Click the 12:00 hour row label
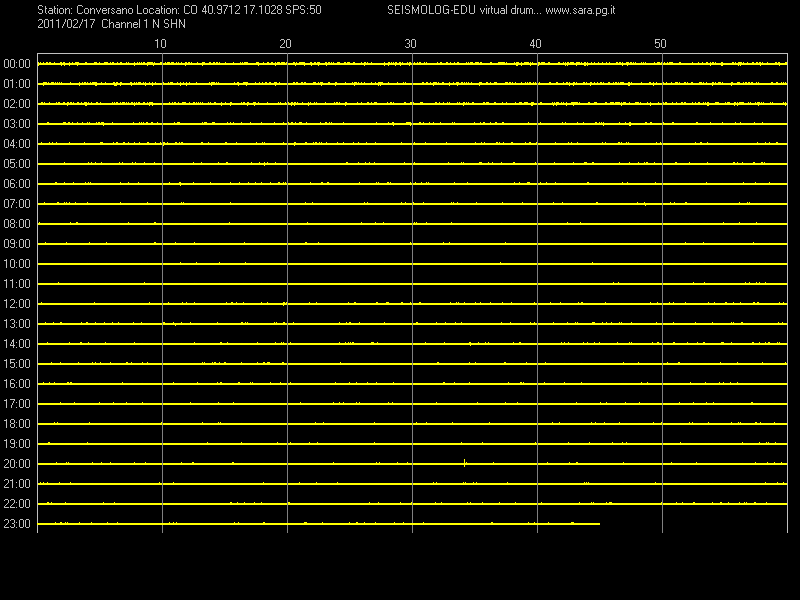 17,304
